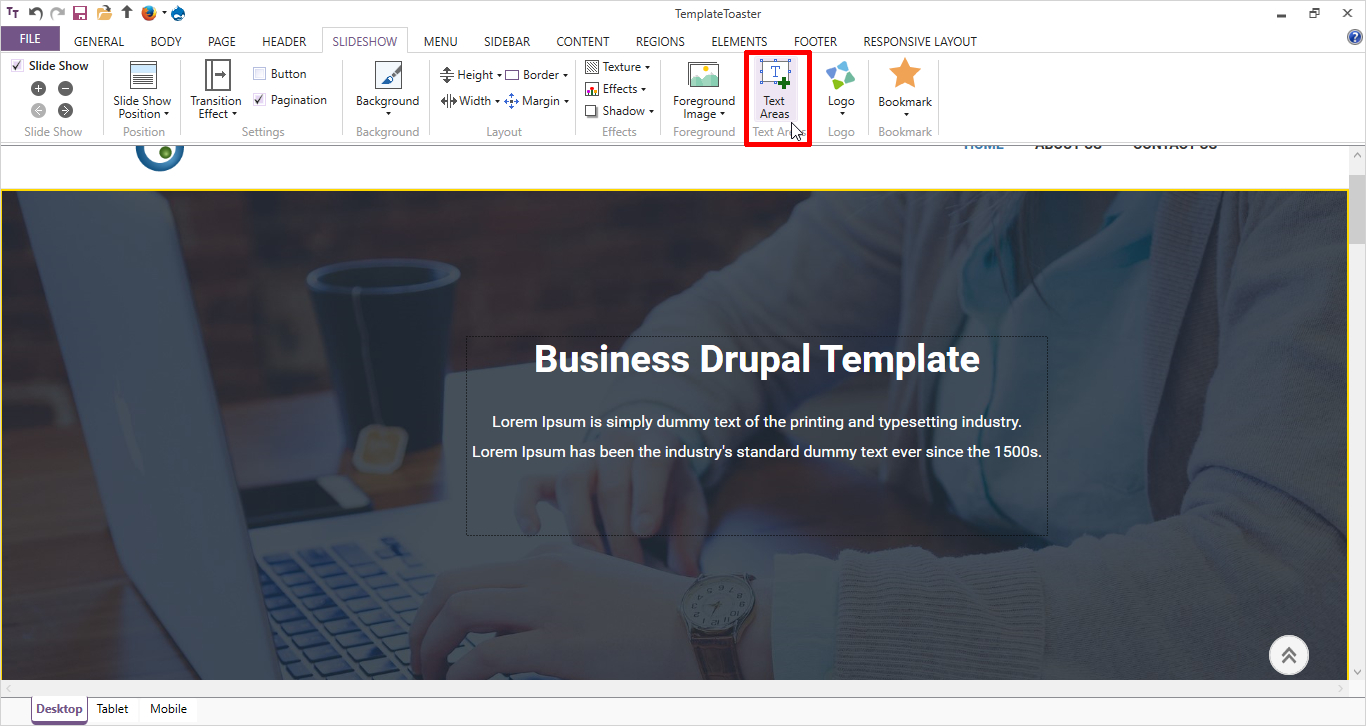Open the FILE menu
Screen dimensions: 1366x726
(30, 39)
